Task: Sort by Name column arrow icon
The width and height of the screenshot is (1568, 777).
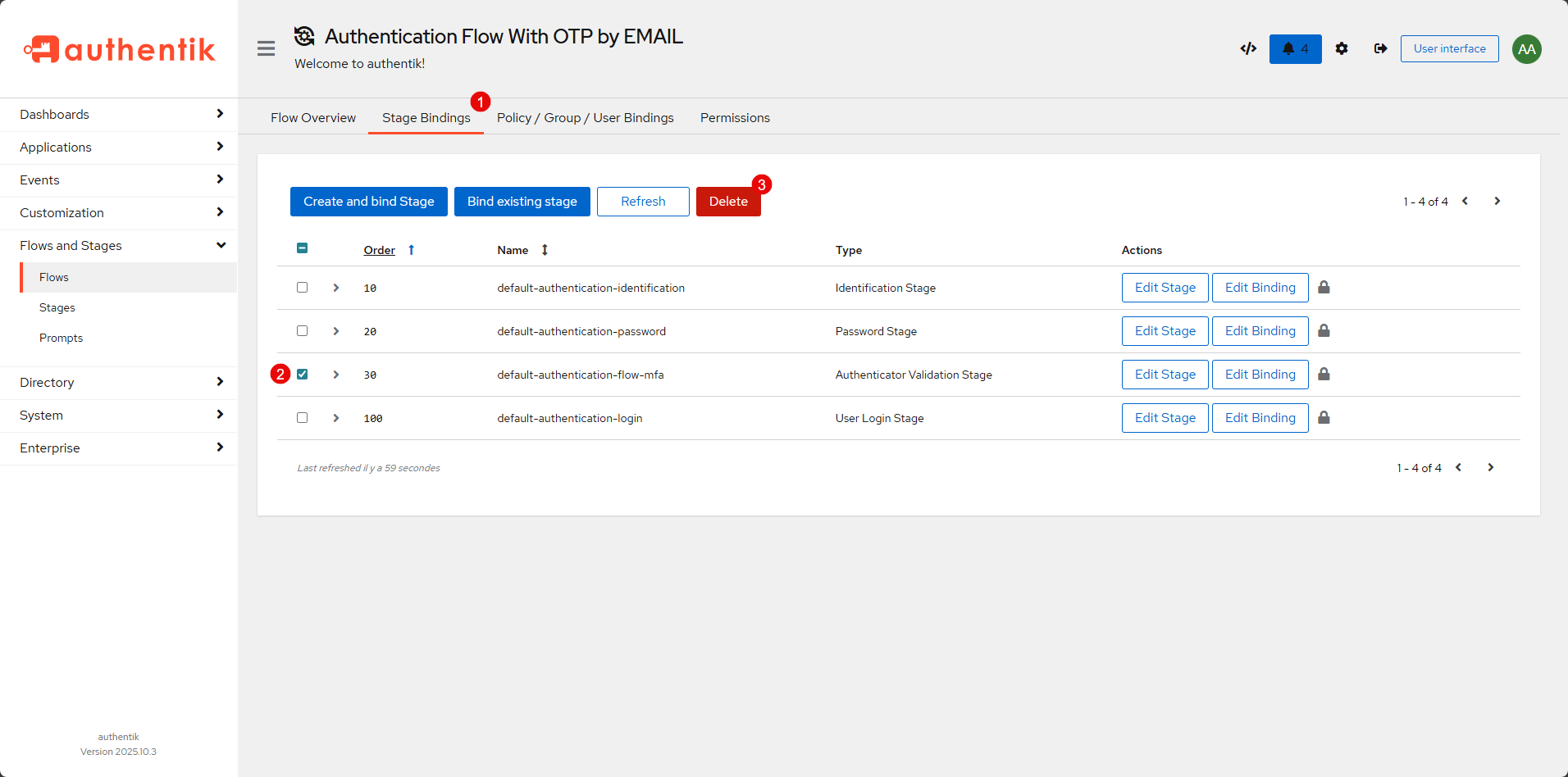Action: 545,250
